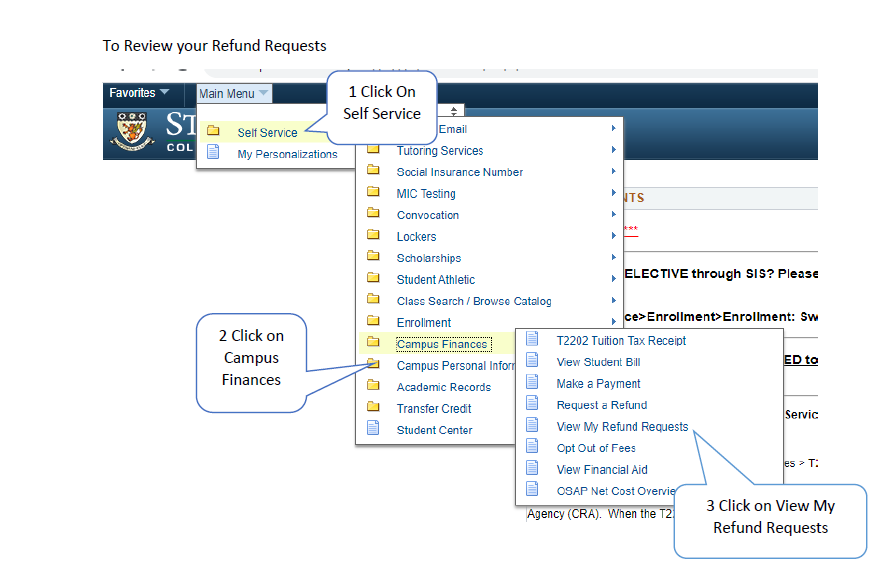Click the View My Refund Requests page icon
Viewport: 878px width, 583px height.
click(532, 425)
